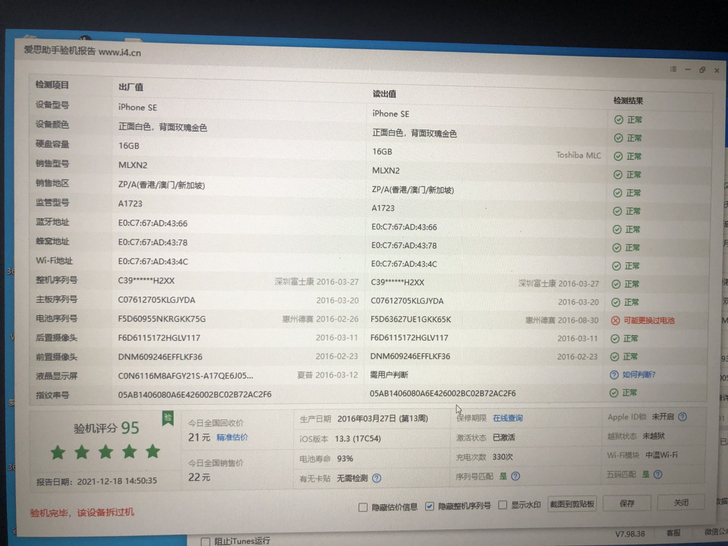
Task: Click green check icon for 指纹串号 result
Action: coord(614,393)
